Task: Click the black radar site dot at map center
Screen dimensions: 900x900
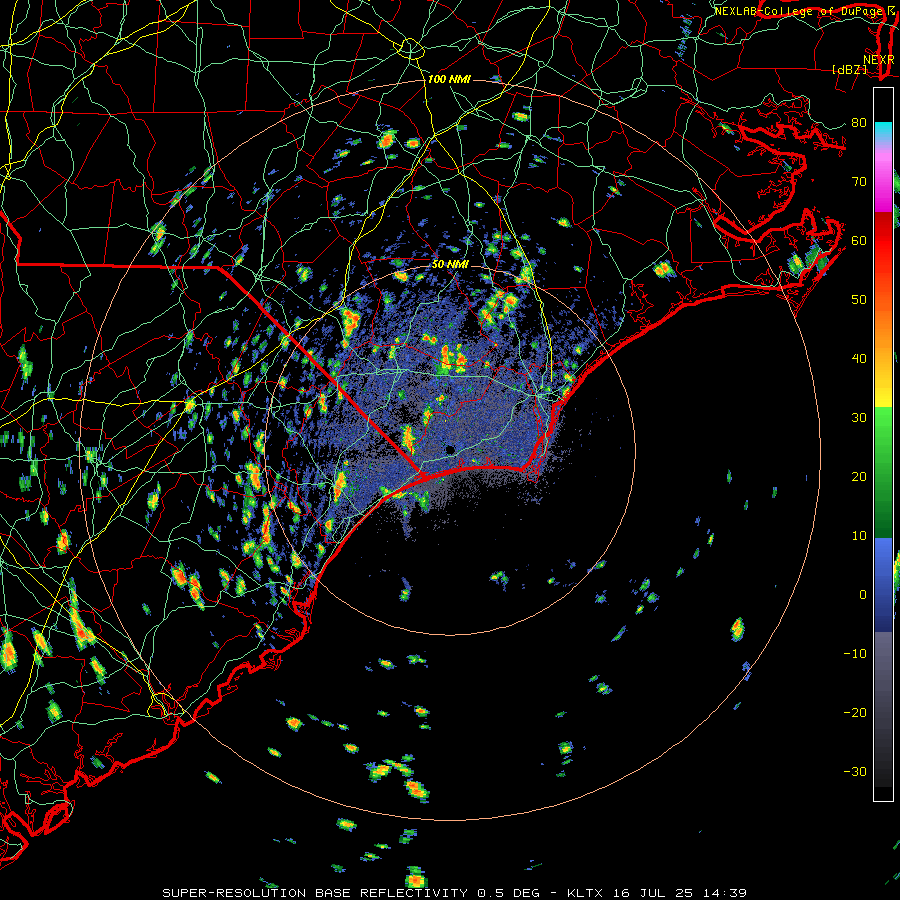Action: tap(450, 449)
